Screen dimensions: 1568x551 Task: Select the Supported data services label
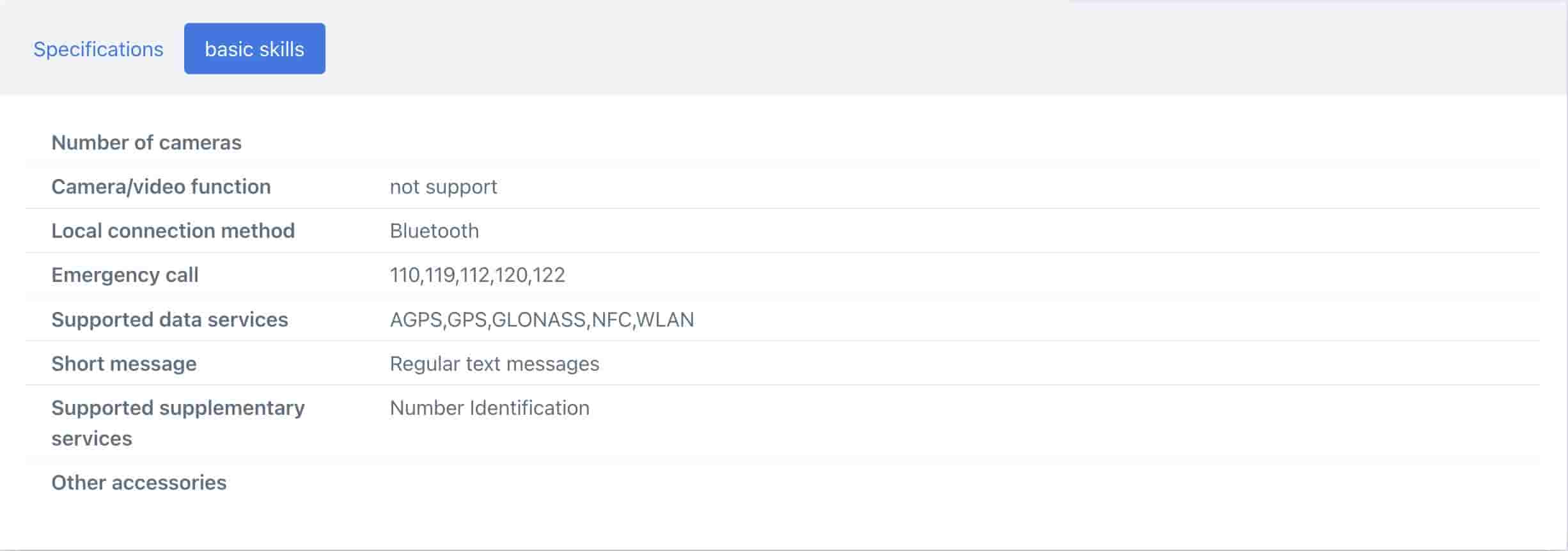pos(169,320)
